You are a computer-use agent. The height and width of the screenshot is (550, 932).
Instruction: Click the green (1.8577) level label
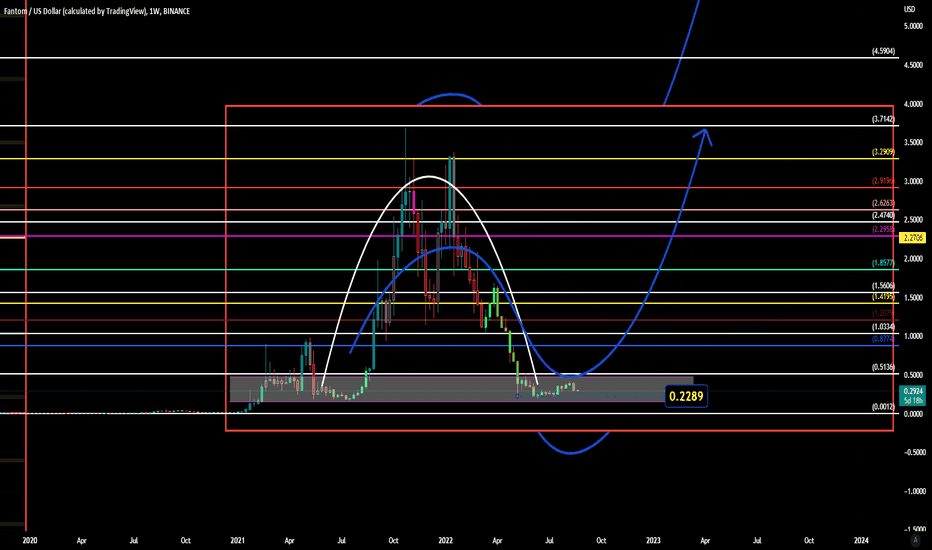[x=883, y=263]
